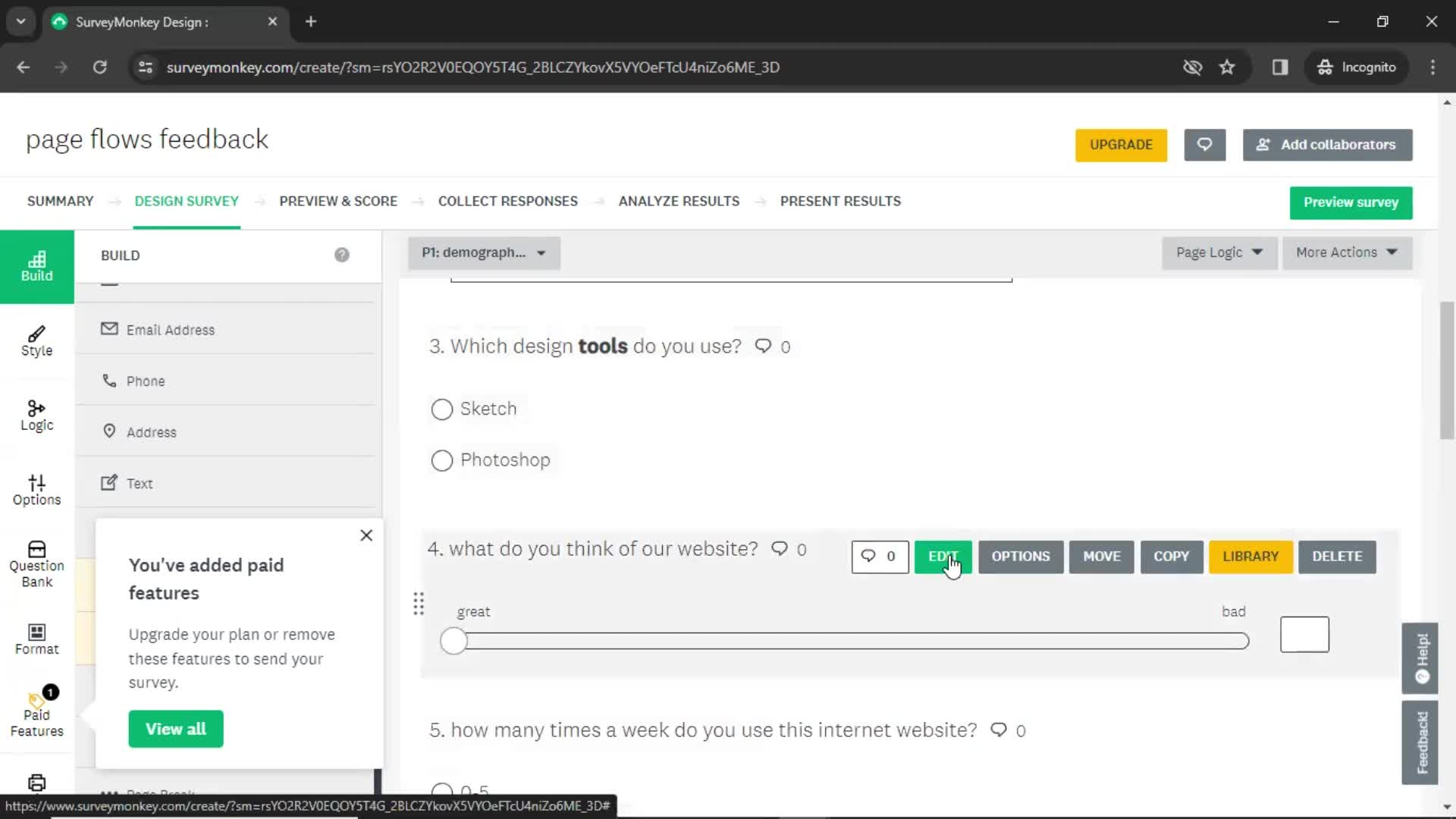This screenshot has width=1456, height=819.
Task: Open the Options panel icon
Action: coord(36,491)
